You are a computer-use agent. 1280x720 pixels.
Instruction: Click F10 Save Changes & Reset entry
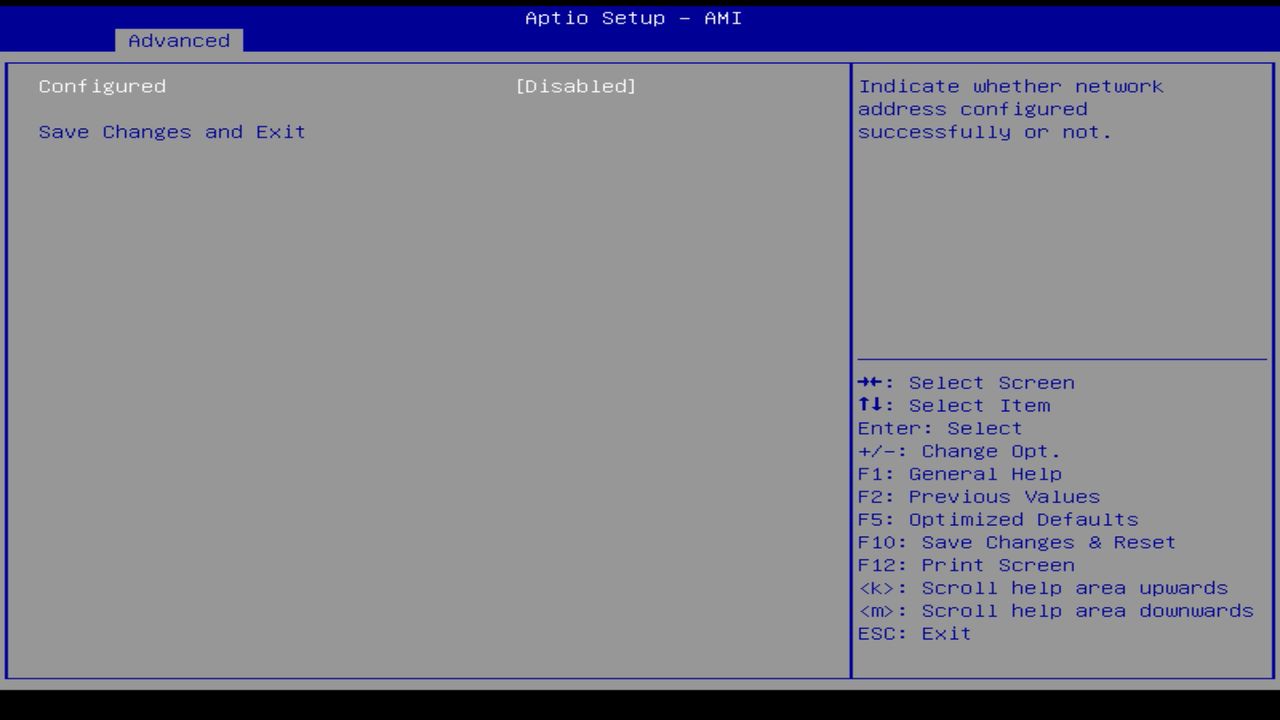[x=1016, y=542]
